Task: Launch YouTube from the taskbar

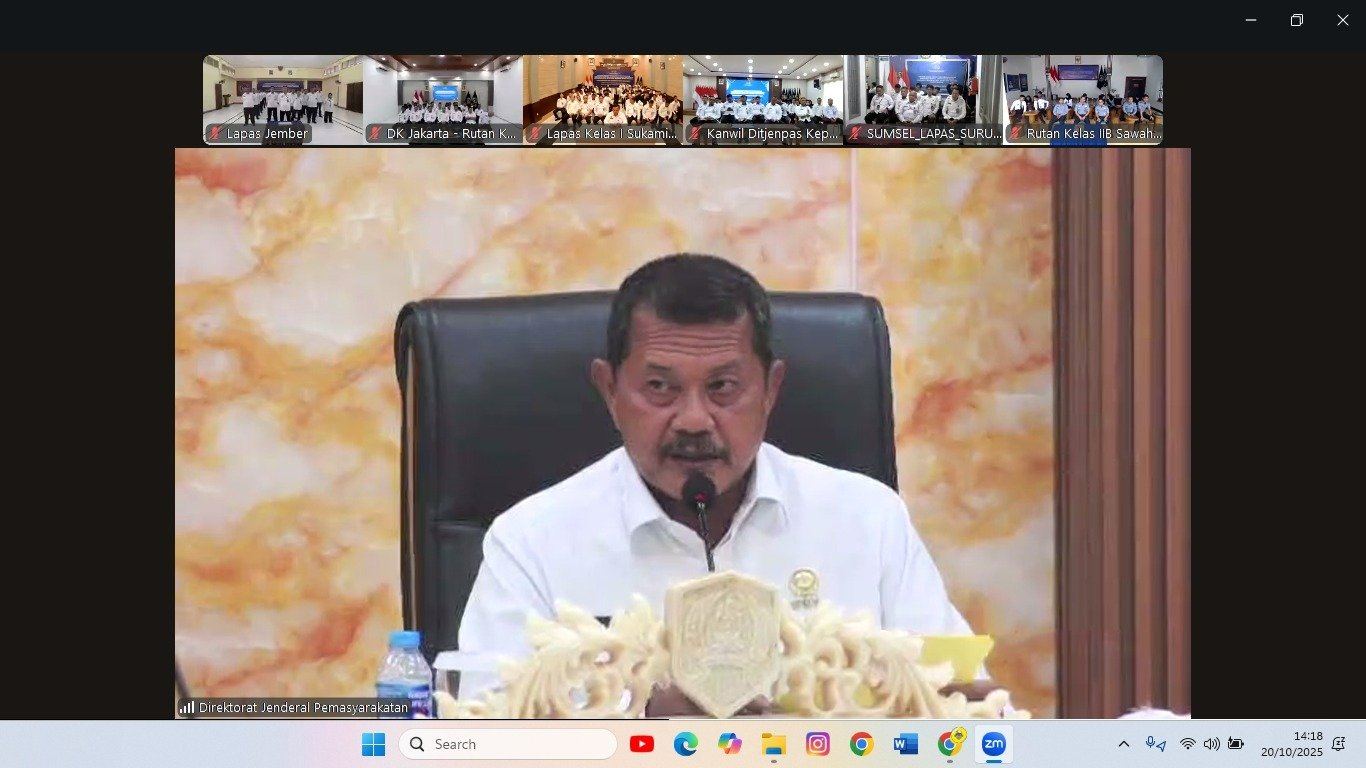Action: pyautogui.click(x=642, y=744)
